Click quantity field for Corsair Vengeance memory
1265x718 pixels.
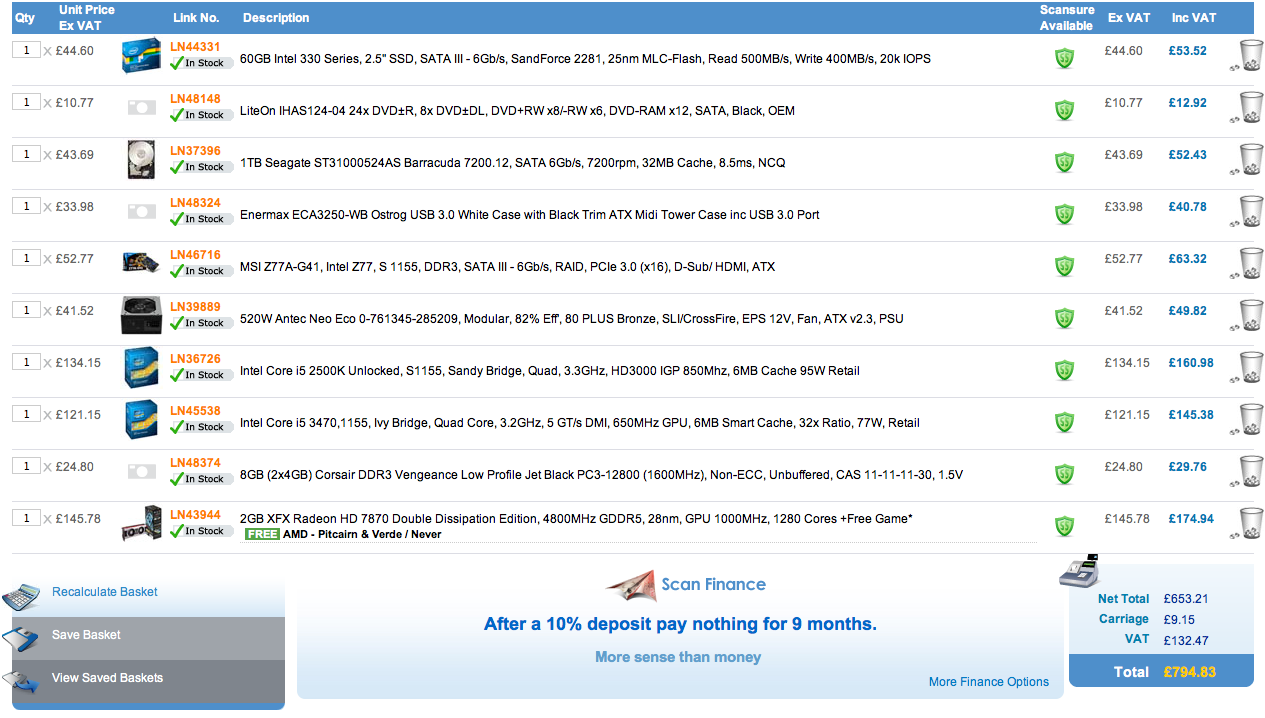point(26,466)
